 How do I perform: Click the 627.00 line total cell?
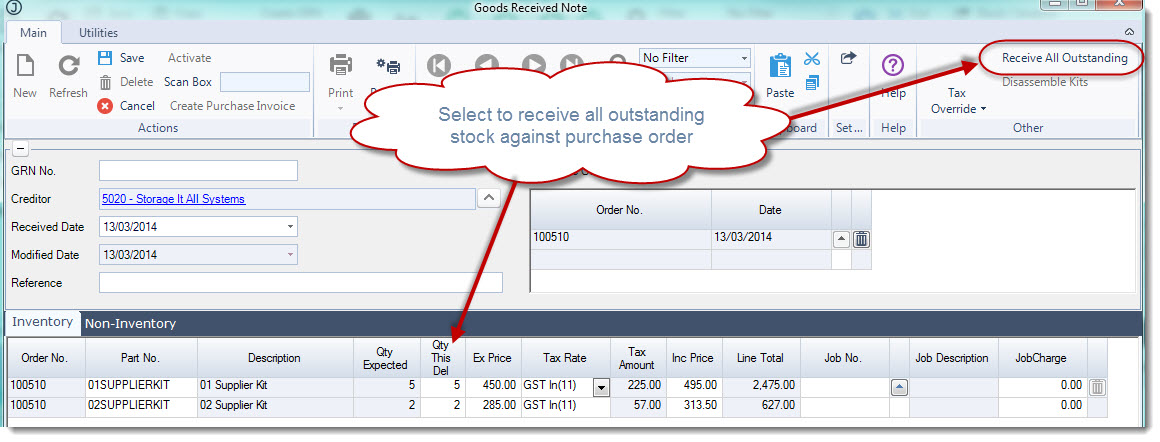point(761,406)
